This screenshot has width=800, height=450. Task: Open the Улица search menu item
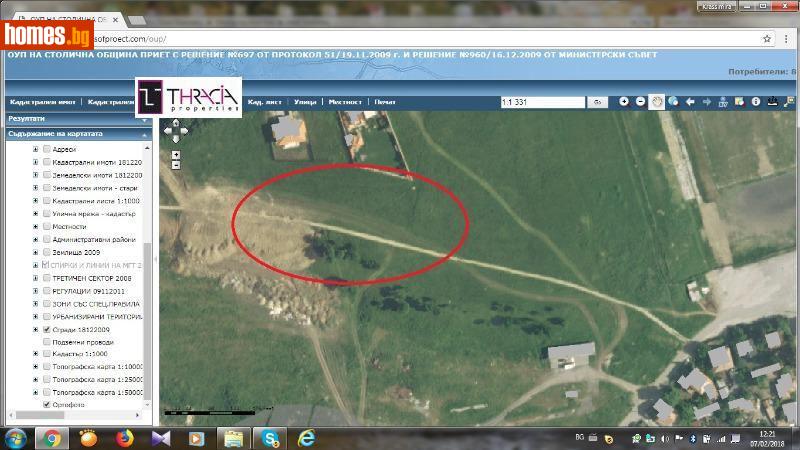click(305, 102)
